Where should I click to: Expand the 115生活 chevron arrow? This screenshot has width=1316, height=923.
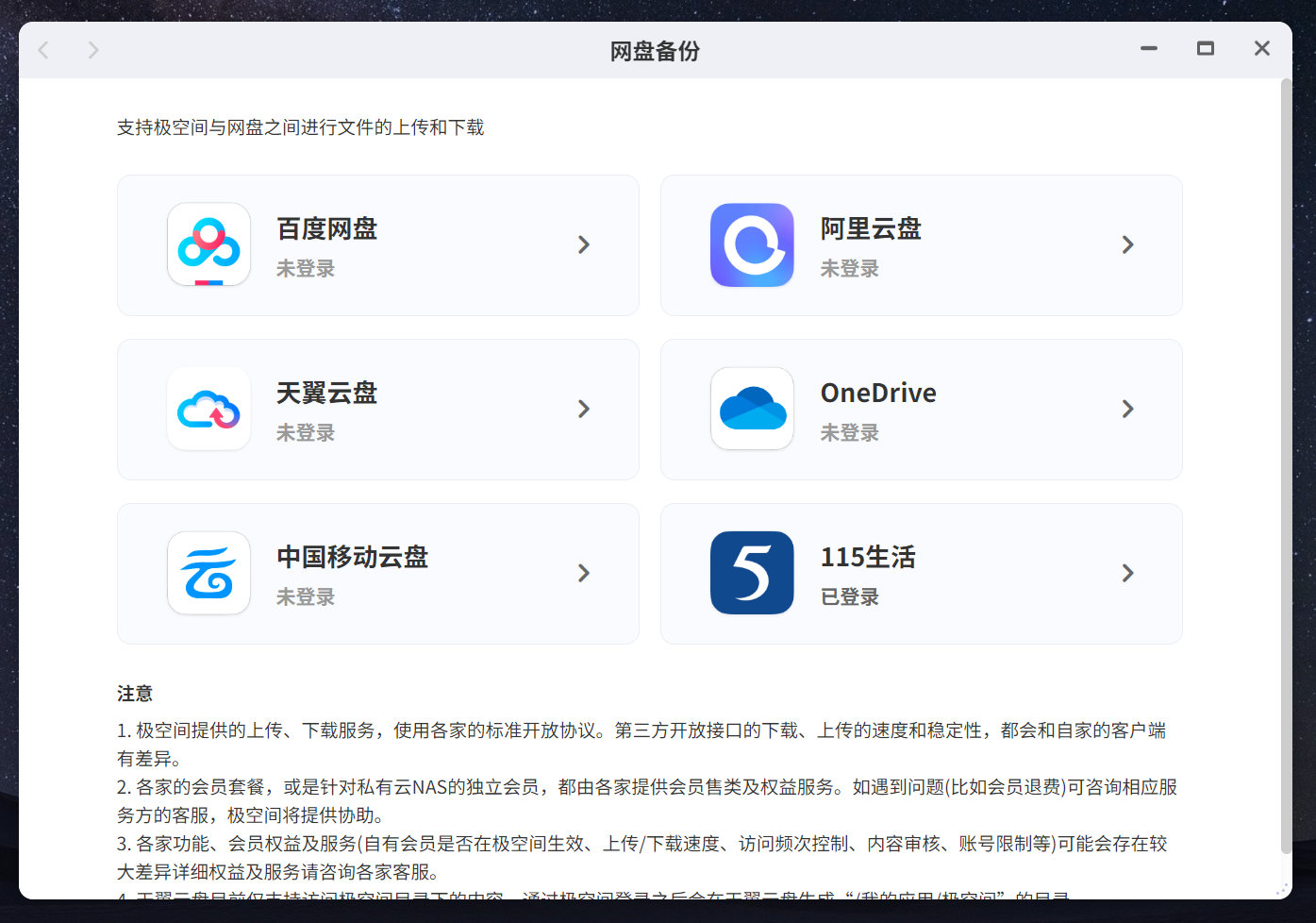pos(1127,573)
